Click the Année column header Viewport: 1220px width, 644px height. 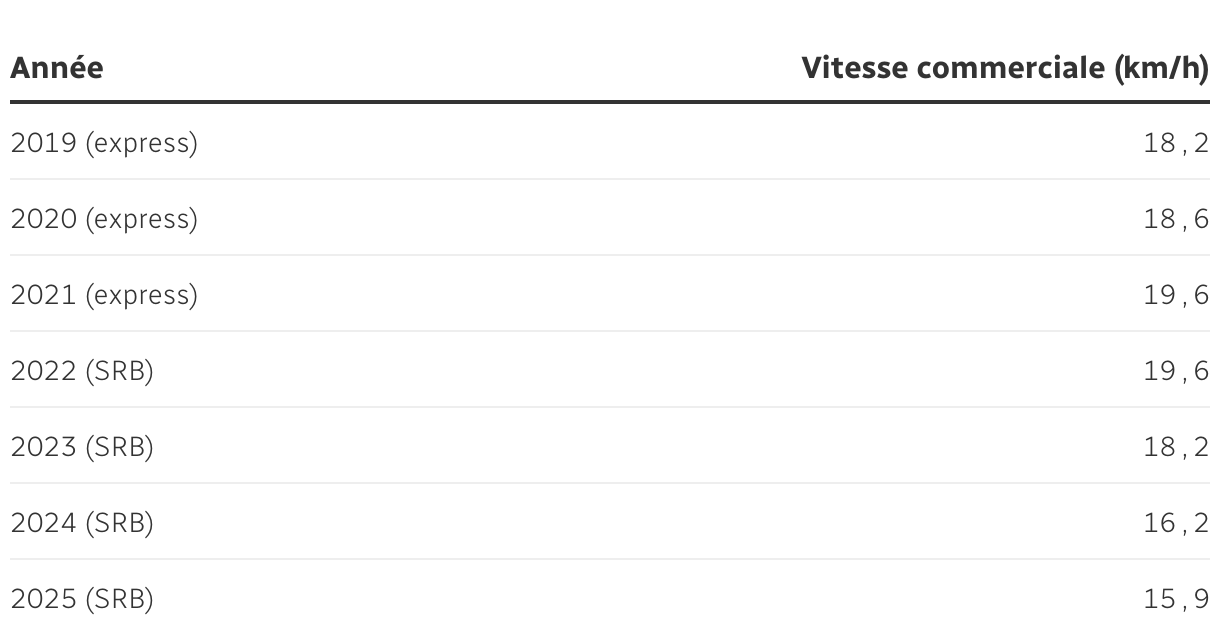[57, 68]
